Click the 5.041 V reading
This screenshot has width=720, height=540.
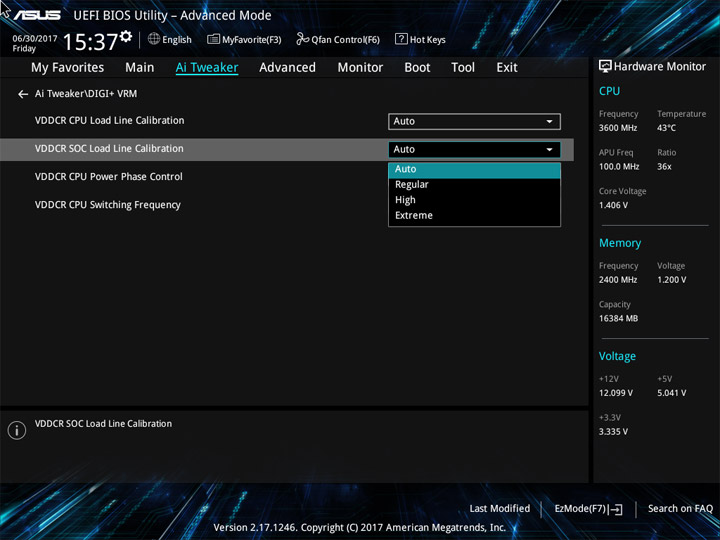pos(672,393)
